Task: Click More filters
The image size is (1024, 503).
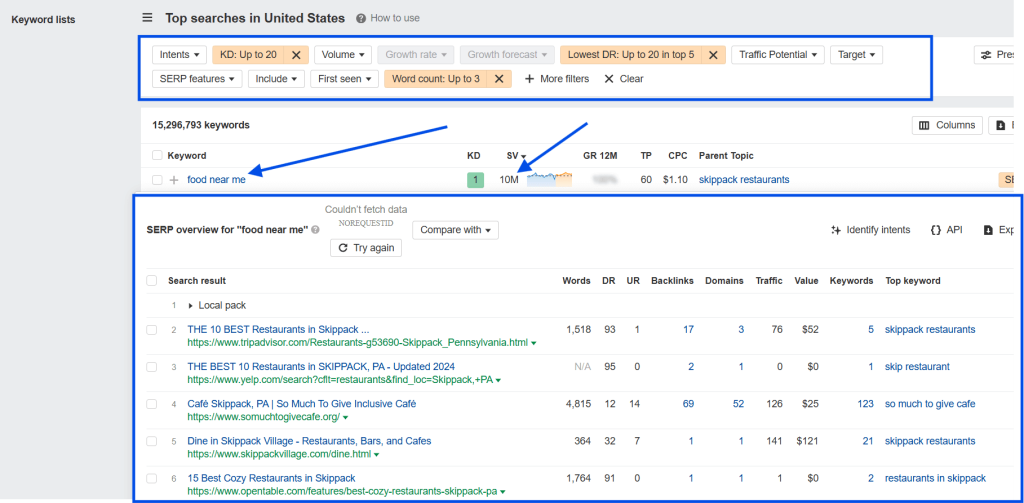Action: (x=557, y=78)
